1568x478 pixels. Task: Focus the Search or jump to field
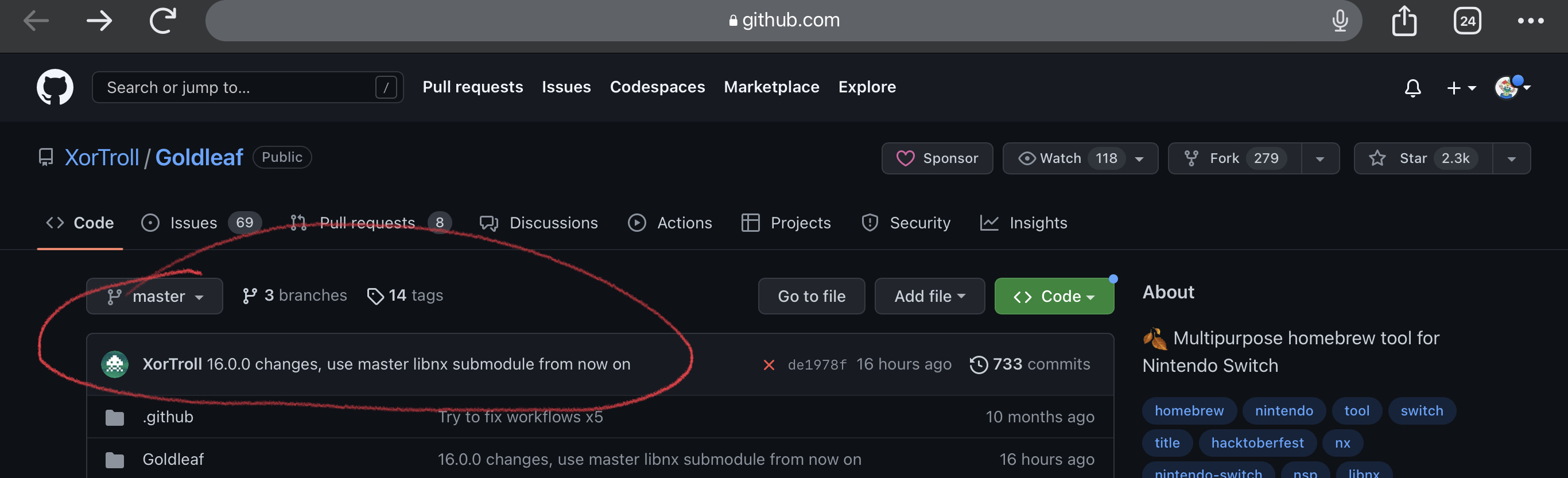247,87
